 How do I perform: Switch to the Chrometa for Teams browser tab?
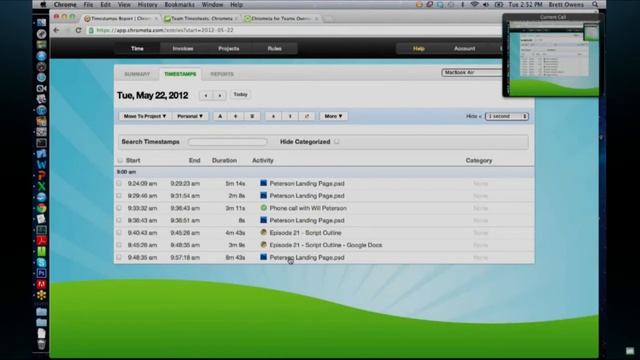click(281, 18)
